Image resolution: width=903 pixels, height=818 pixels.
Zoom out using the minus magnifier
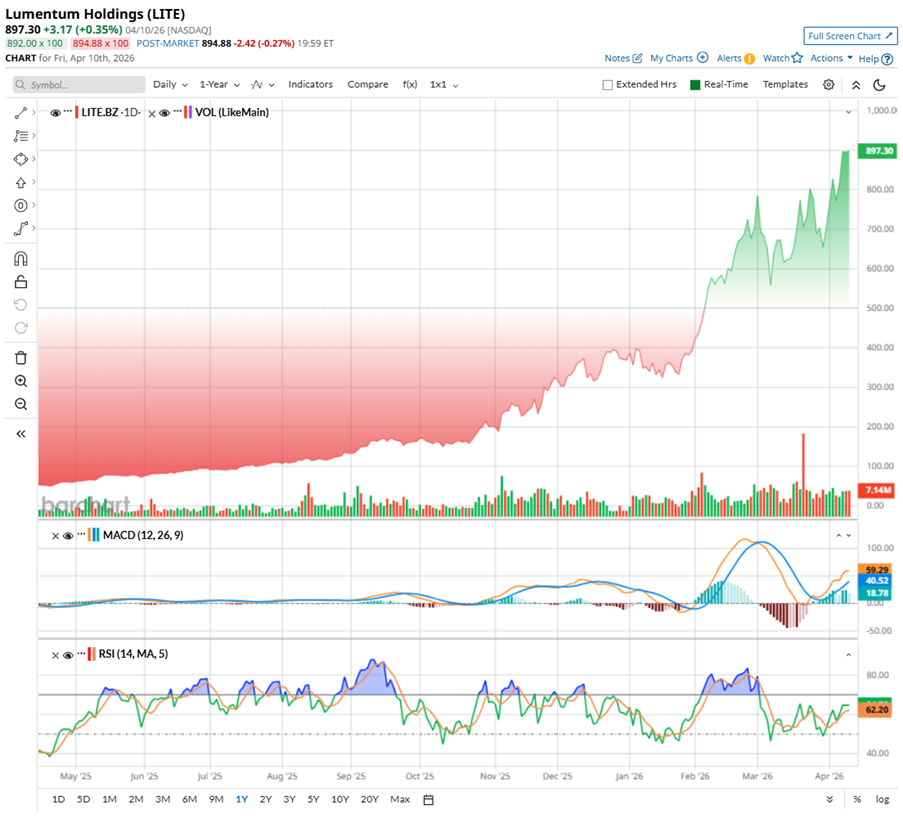coord(21,404)
